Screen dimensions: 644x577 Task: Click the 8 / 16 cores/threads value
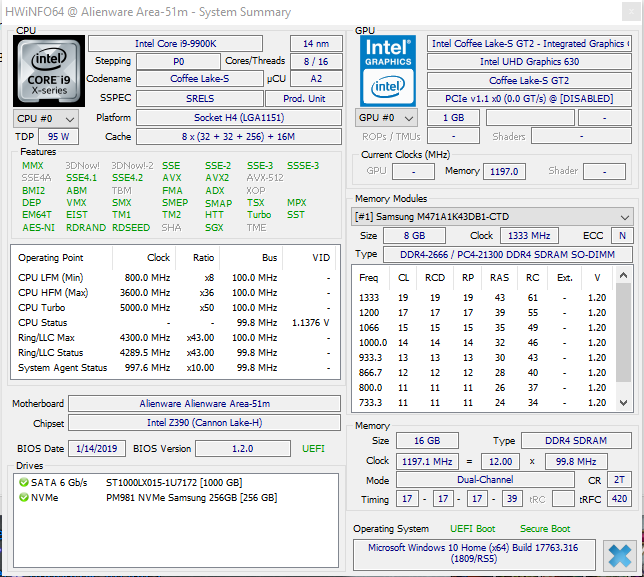coord(316,62)
